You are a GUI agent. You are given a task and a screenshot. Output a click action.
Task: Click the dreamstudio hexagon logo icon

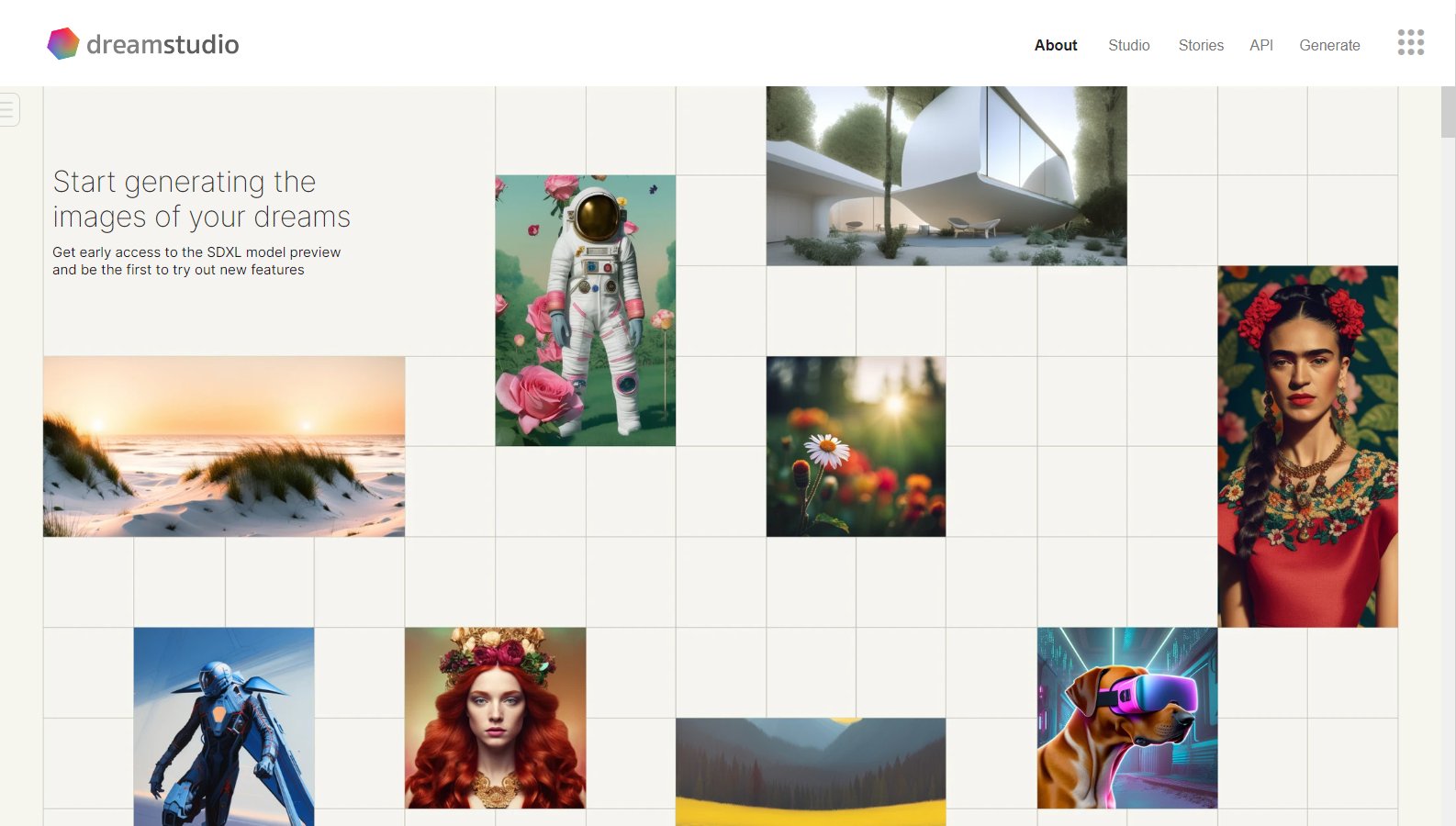[63, 43]
